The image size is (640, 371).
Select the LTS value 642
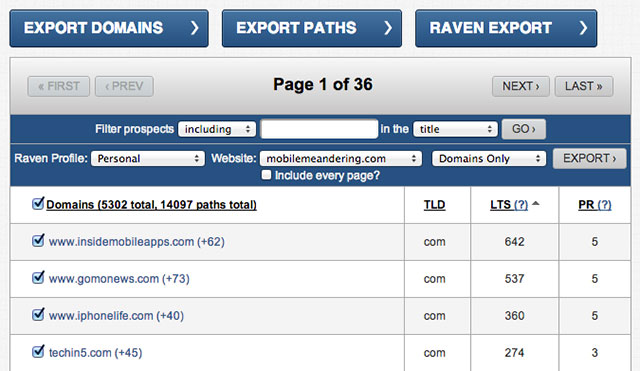[x=514, y=242]
